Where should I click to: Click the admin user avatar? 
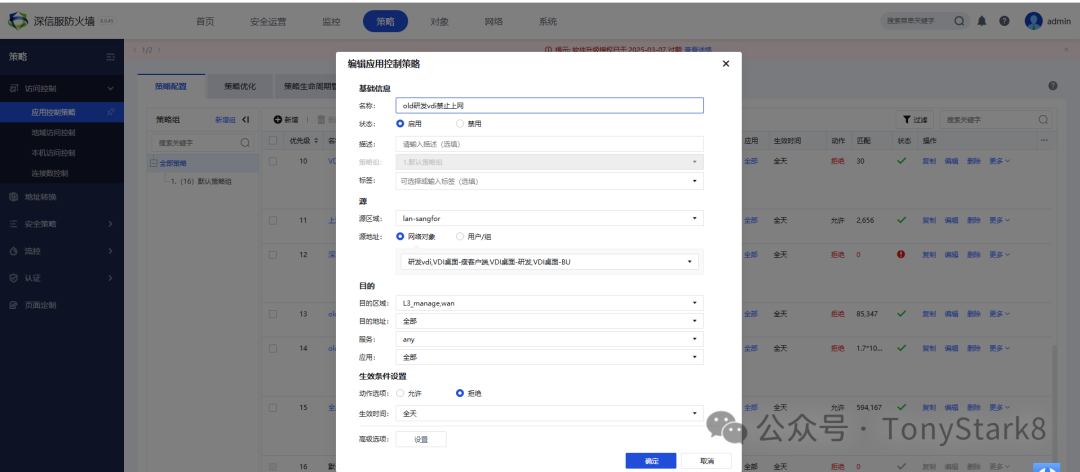pos(1033,21)
